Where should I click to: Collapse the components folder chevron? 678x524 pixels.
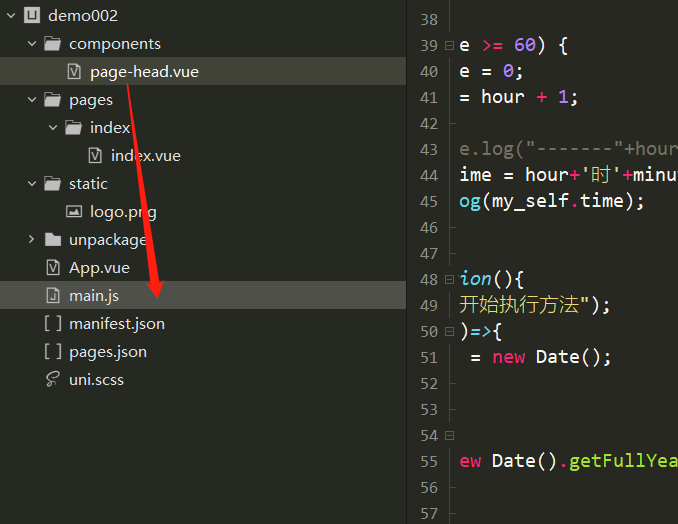tap(32, 44)
